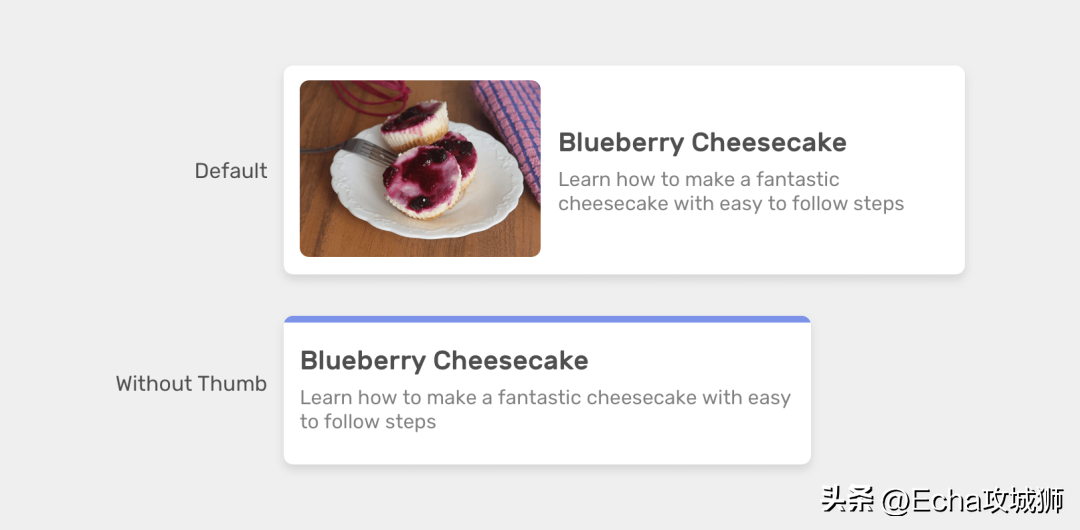Click the front blueberry-topped cheesecake on the plate
Screen dimensions: 1080x530
(x=422, y=180)
